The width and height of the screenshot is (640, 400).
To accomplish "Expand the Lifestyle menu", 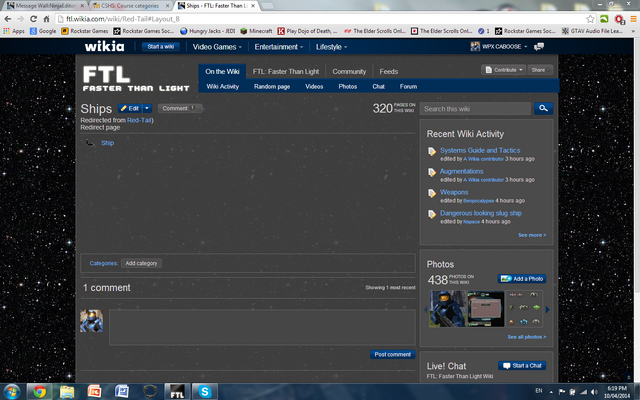I will click(x=331, y=47).
